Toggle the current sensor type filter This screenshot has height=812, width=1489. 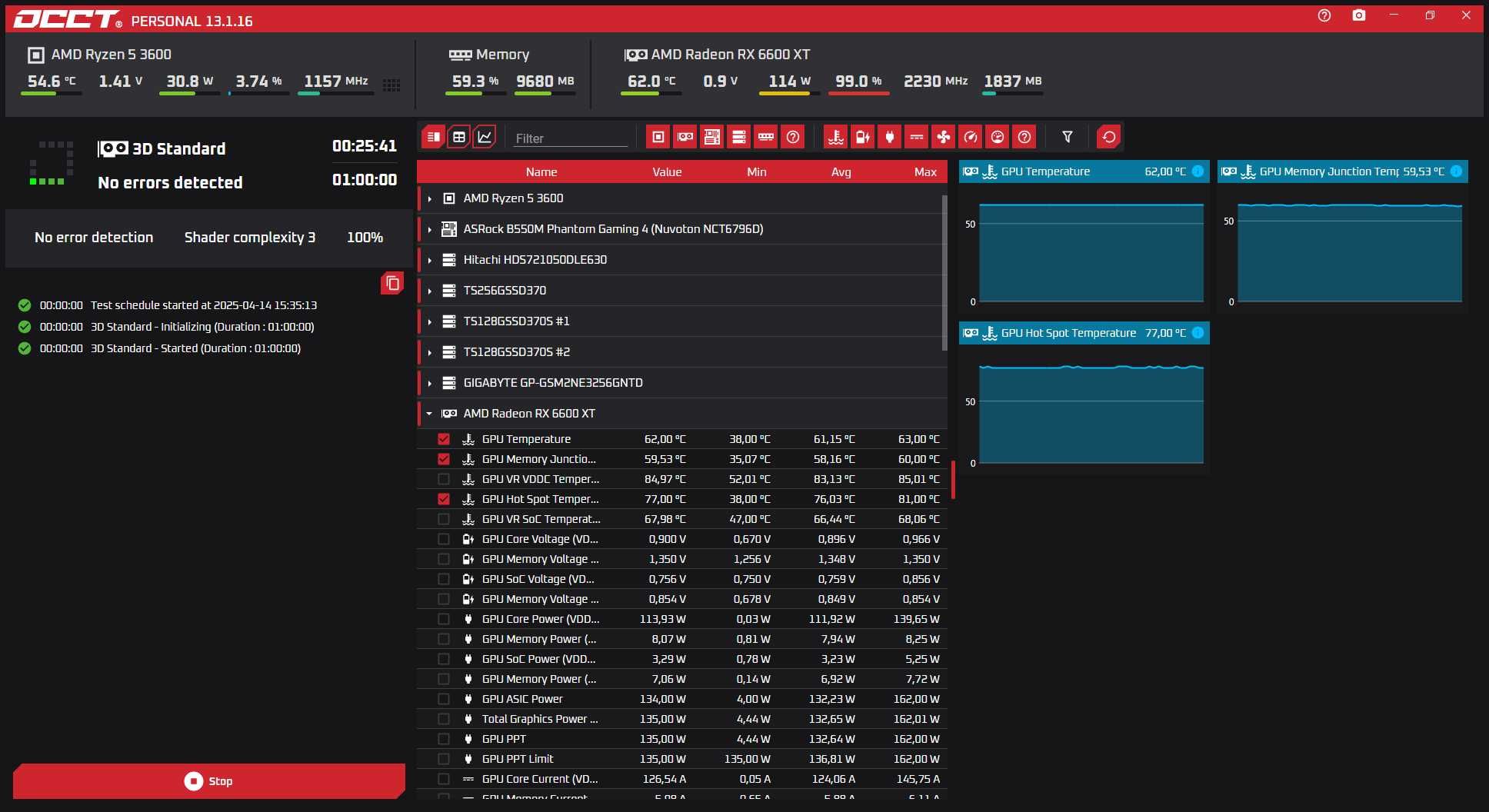[917, 137]
